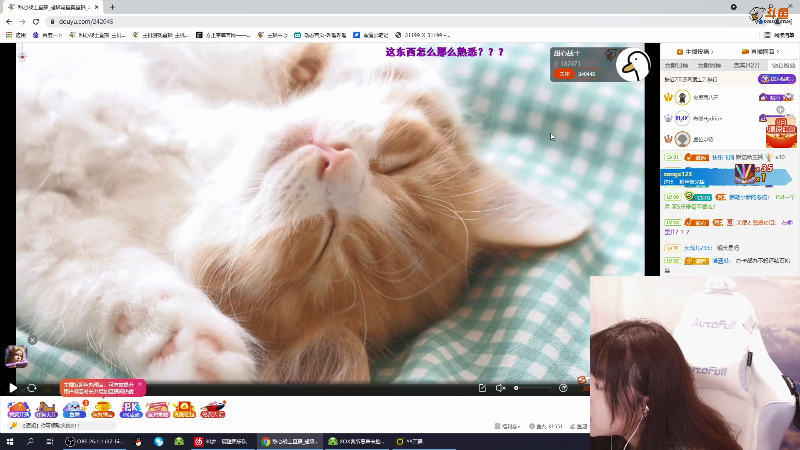Open the red spaceship activity icon
The height and width of the screenshot is (450, 800).
click(x=213, y=409)
